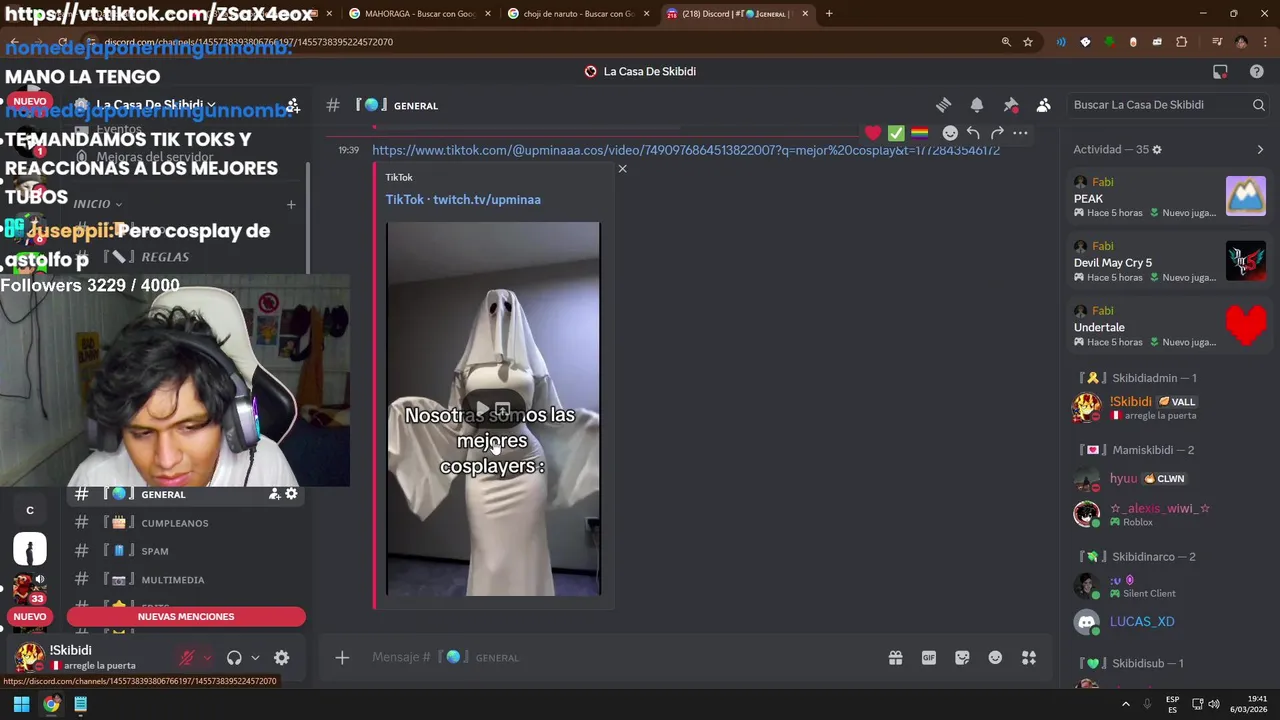The width and height of the screenshot is (1280, 720).
Task: Bookmark this page with star icon
Action: (x=1028, y=42)
